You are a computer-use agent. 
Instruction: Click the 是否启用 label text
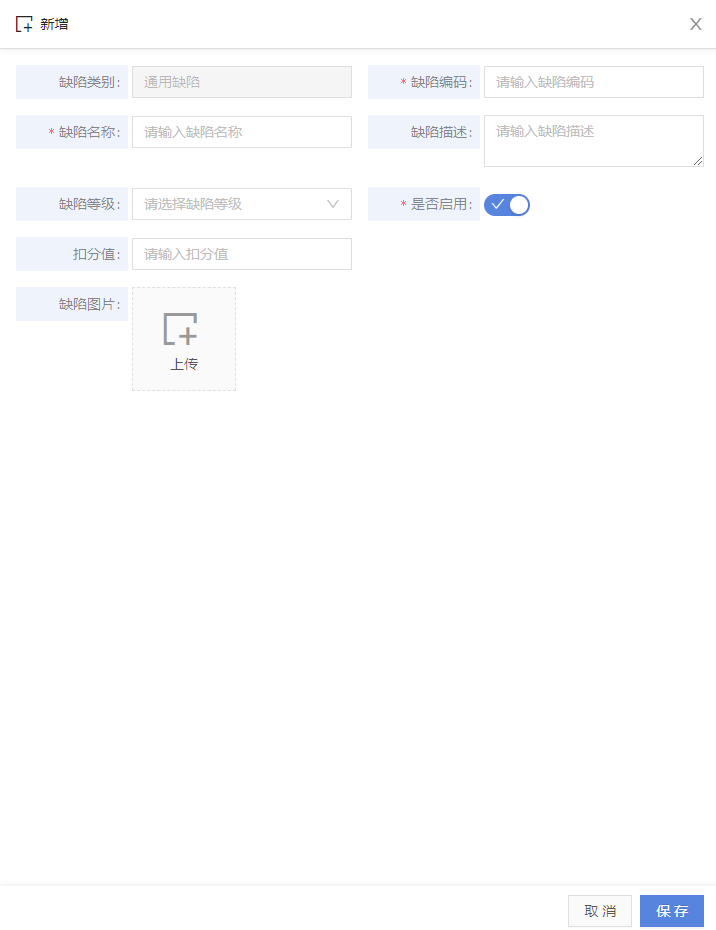tap(441, 204)
